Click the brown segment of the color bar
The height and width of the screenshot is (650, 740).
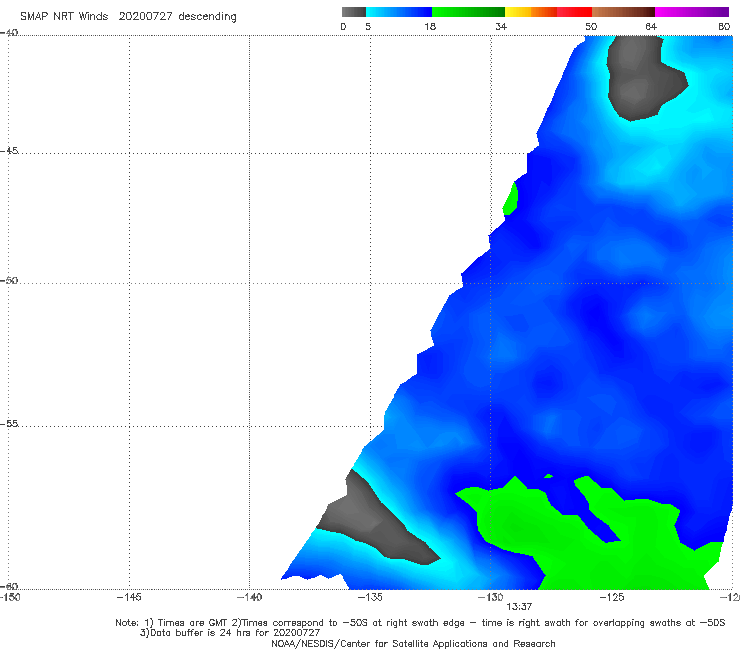pos(623,12)
